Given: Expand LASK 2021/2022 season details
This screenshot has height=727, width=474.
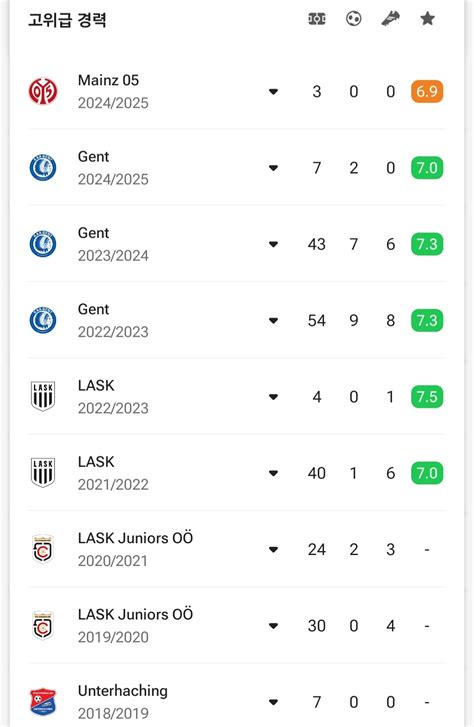Looking at the screenshot, I should click(x=274, y=473).
